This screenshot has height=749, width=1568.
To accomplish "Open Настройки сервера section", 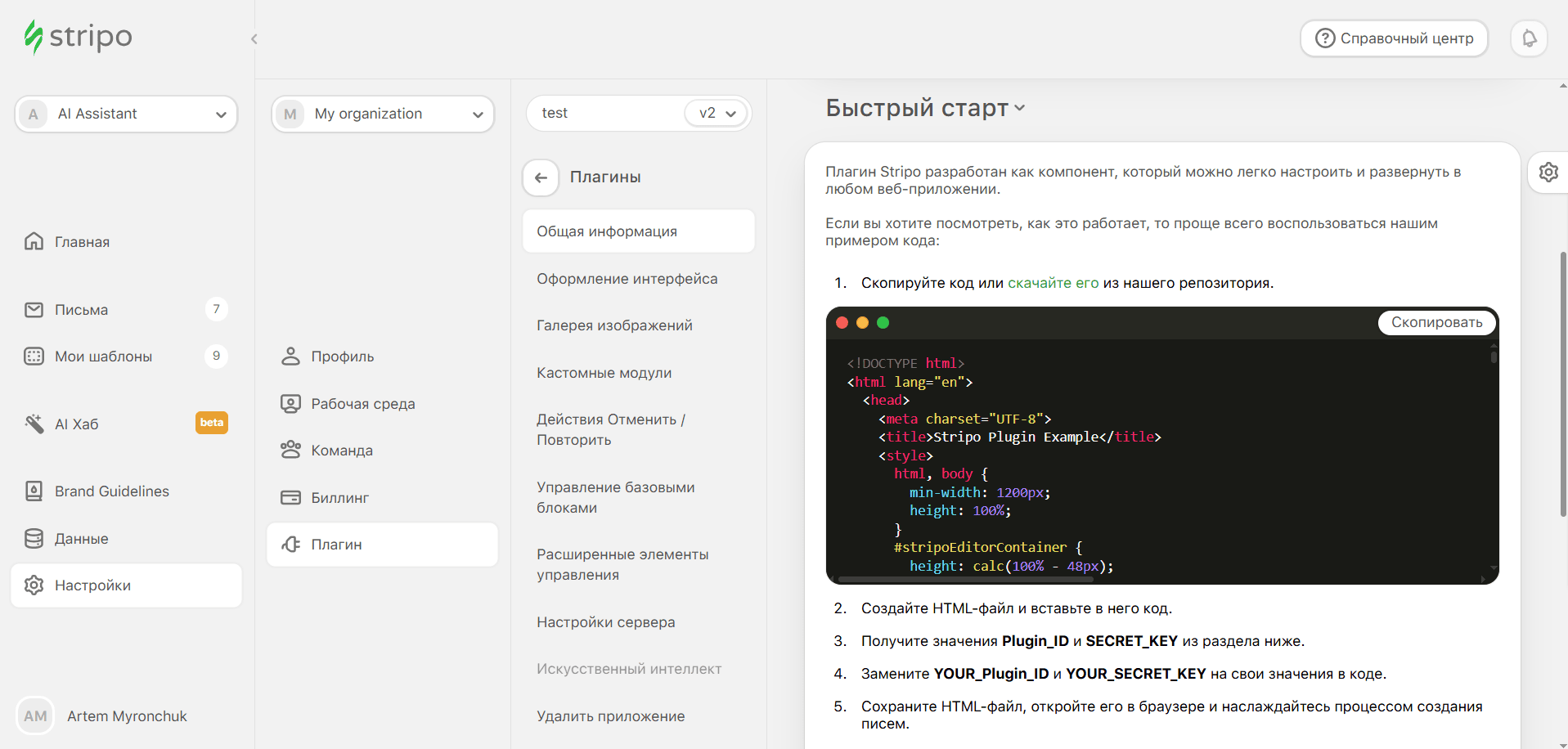I will (x=605, y=622).
